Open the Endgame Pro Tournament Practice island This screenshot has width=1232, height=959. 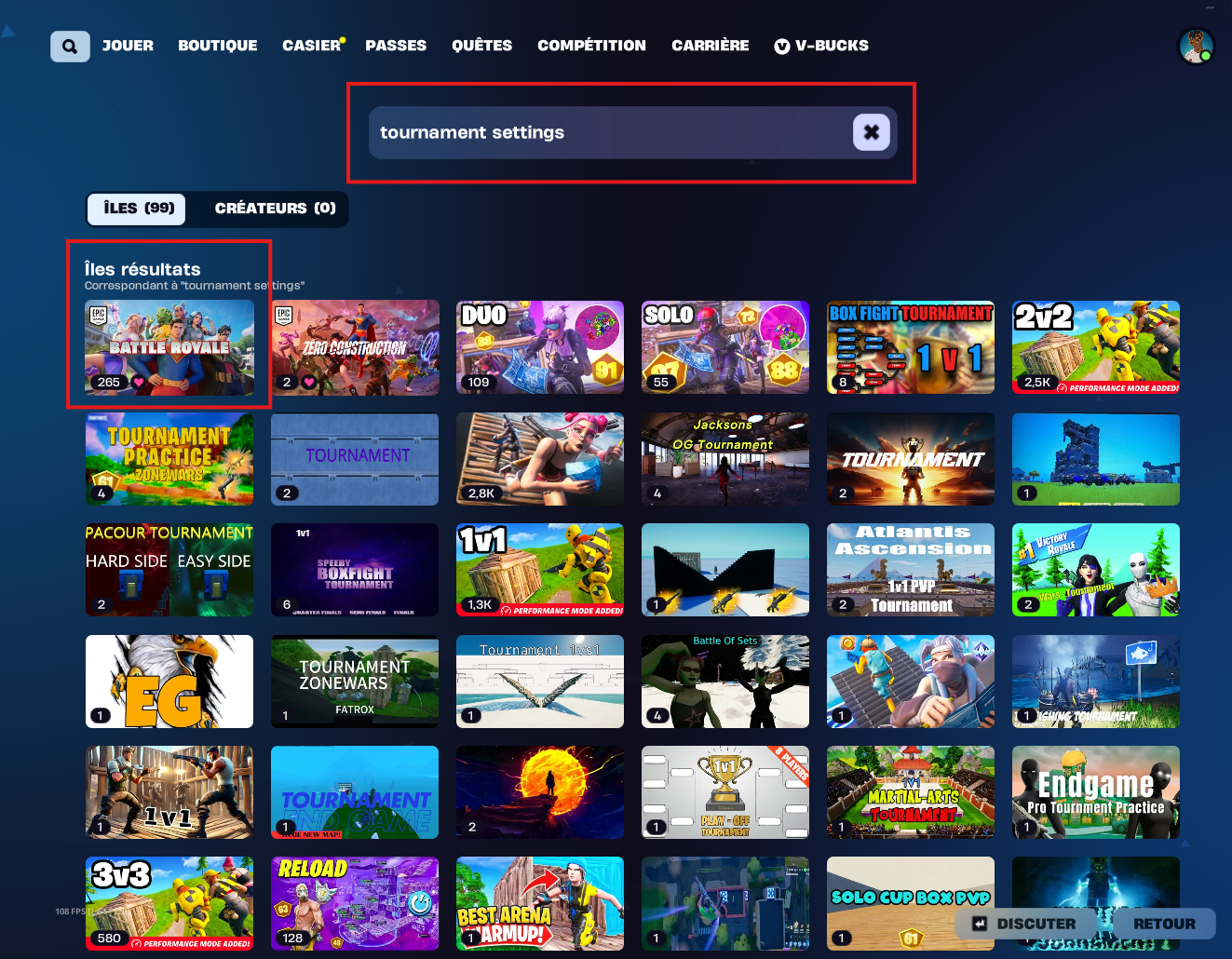tap(1095, 792)
